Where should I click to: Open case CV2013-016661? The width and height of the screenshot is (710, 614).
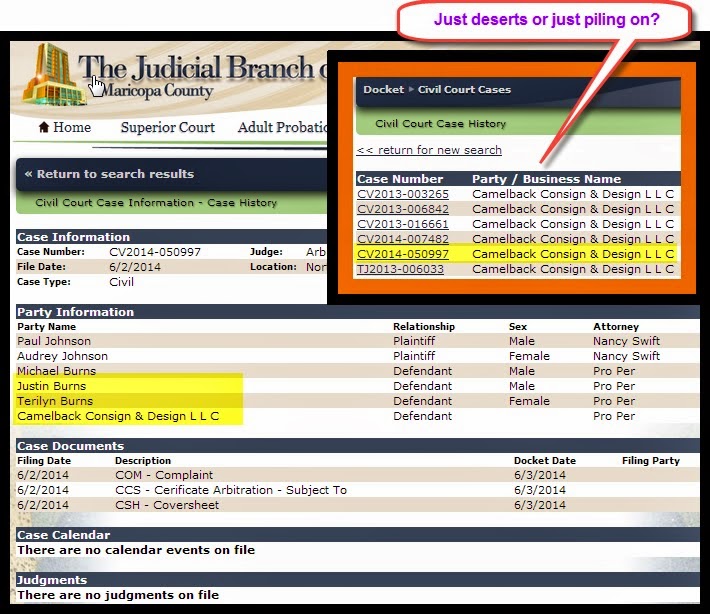(403, 224)
